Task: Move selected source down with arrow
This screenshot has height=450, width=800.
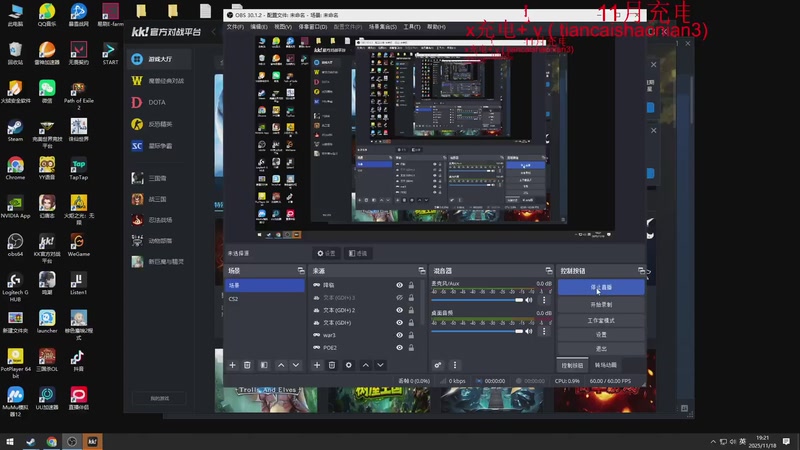Action: point(381,365)
